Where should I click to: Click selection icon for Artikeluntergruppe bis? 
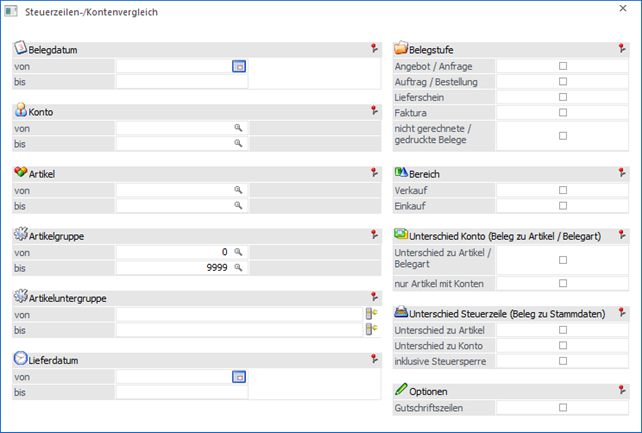pos(370,330)
